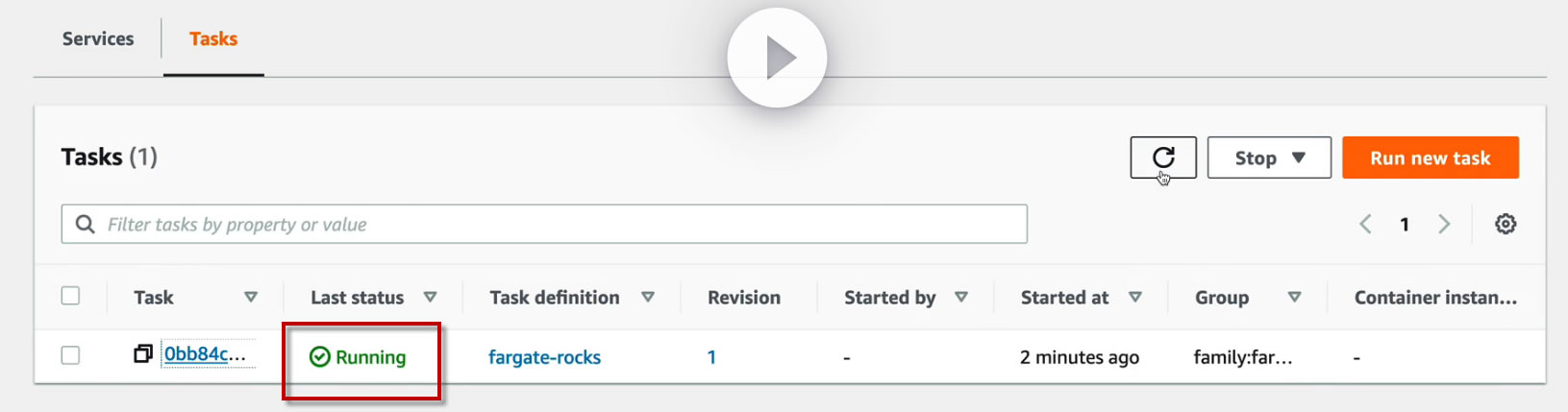The width and height of the screenshot is (1568, 412).
Task: Click Run new task button
Action: 1430,158
